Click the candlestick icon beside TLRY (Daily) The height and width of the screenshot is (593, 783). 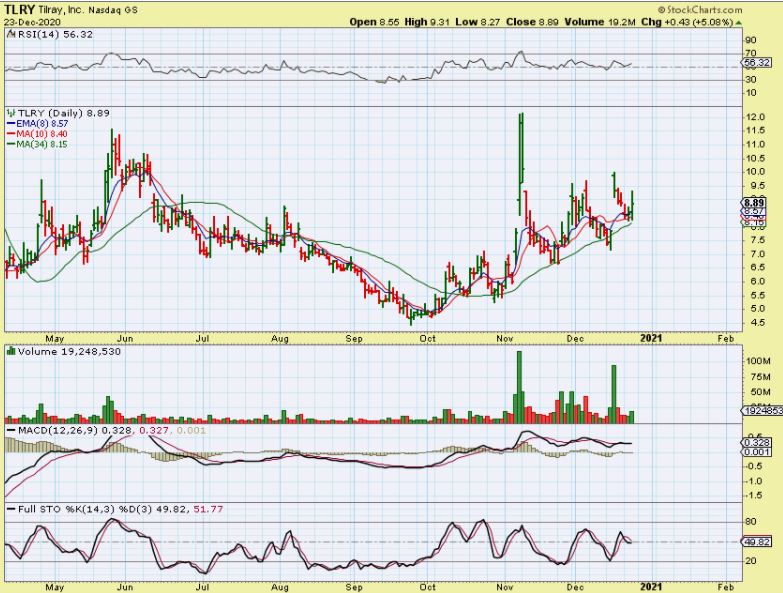(x=9, y=113)
